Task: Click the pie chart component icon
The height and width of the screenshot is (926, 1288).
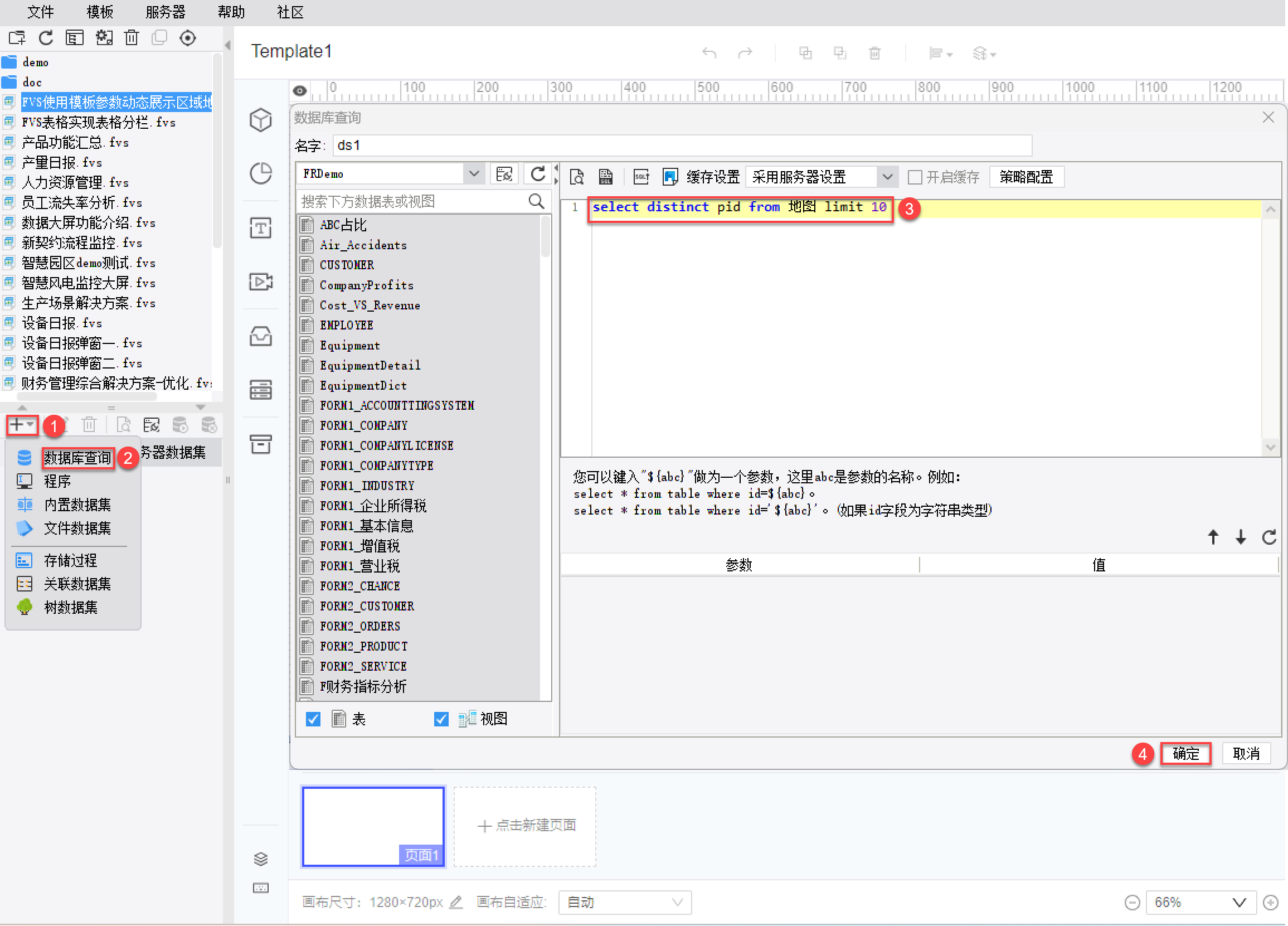Action: (261, 173)
